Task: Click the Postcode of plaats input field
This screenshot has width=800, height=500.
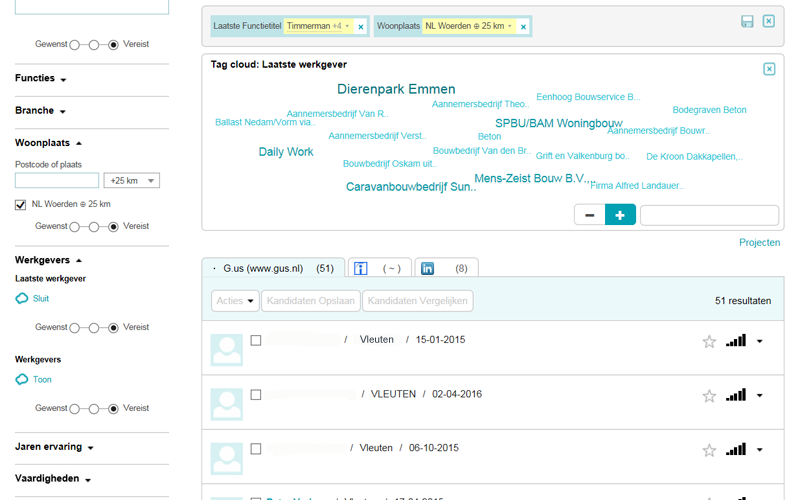Action: pyautogui.click(x=57, y=181)
